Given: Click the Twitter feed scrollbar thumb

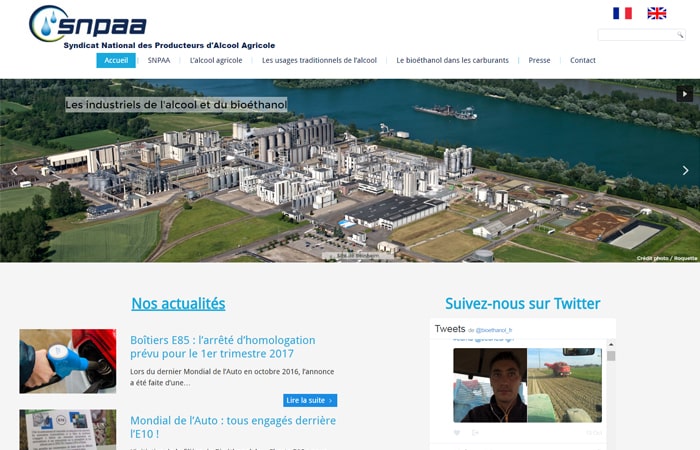Looking at the screenshot, I should click(x=611, y=356).
